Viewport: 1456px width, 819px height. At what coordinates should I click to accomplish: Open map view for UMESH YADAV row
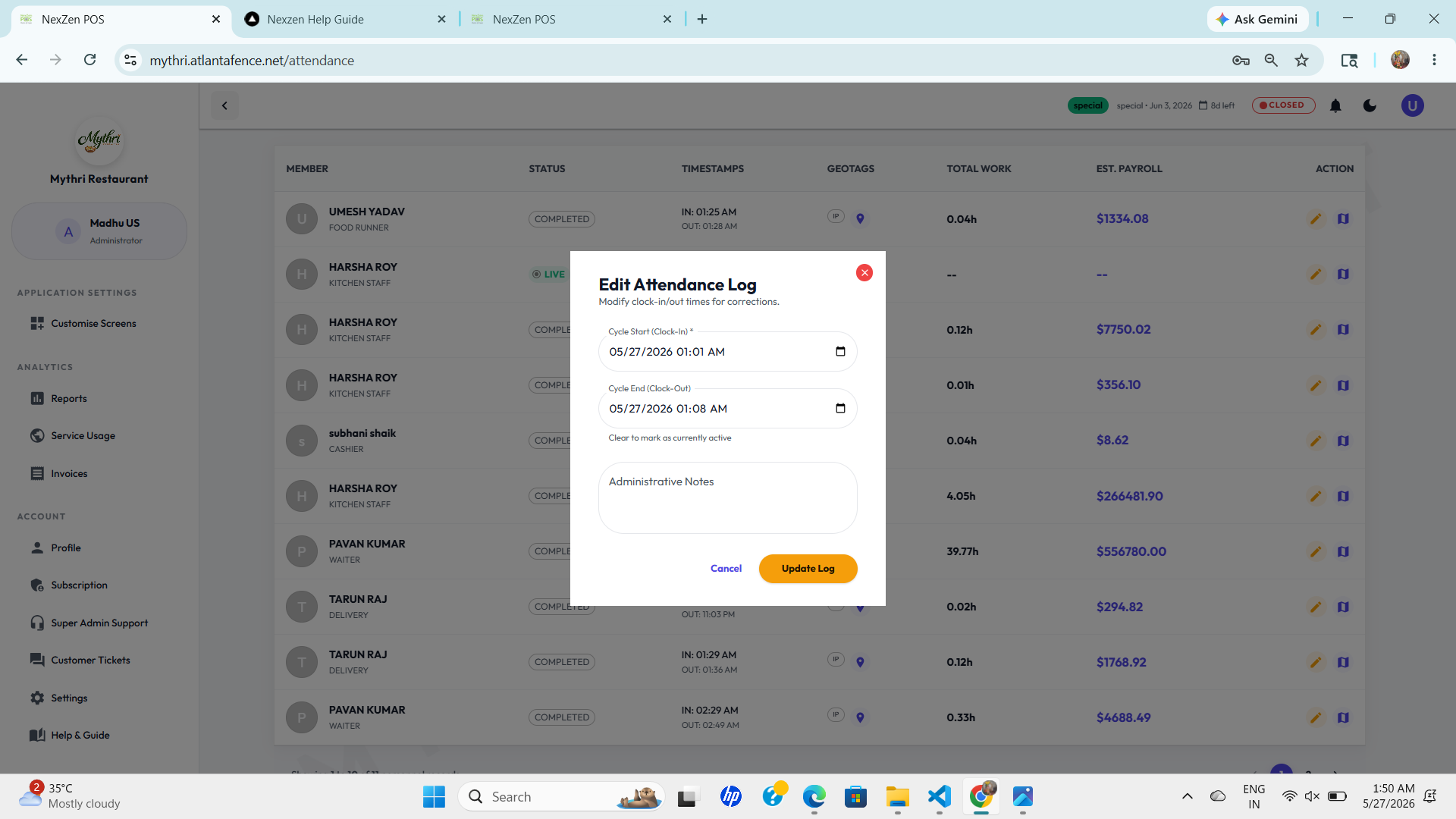[x=1343, y=219]
